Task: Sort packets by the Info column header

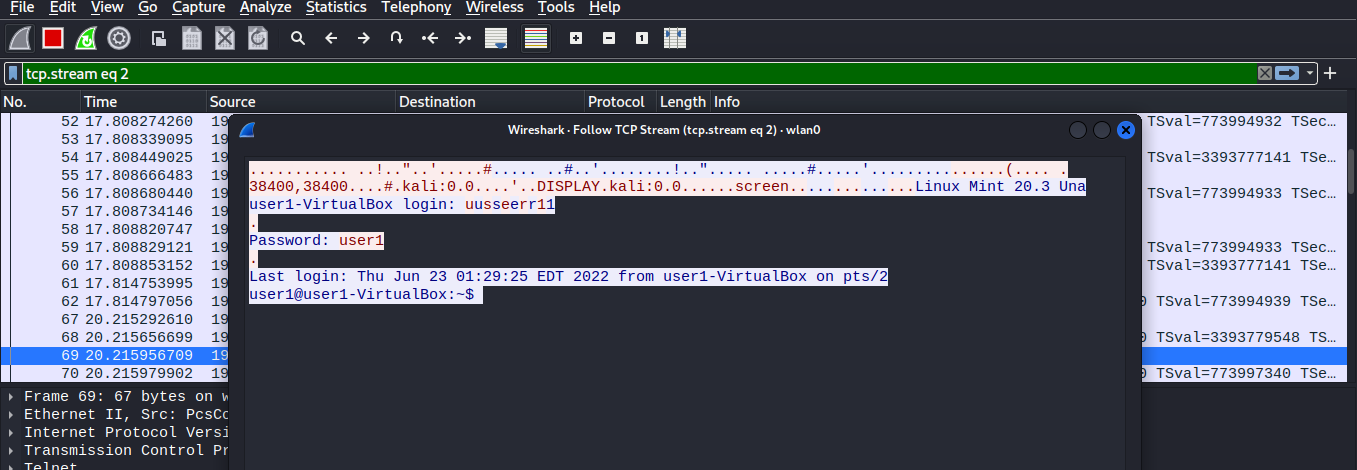Action: click(1028, 102)
